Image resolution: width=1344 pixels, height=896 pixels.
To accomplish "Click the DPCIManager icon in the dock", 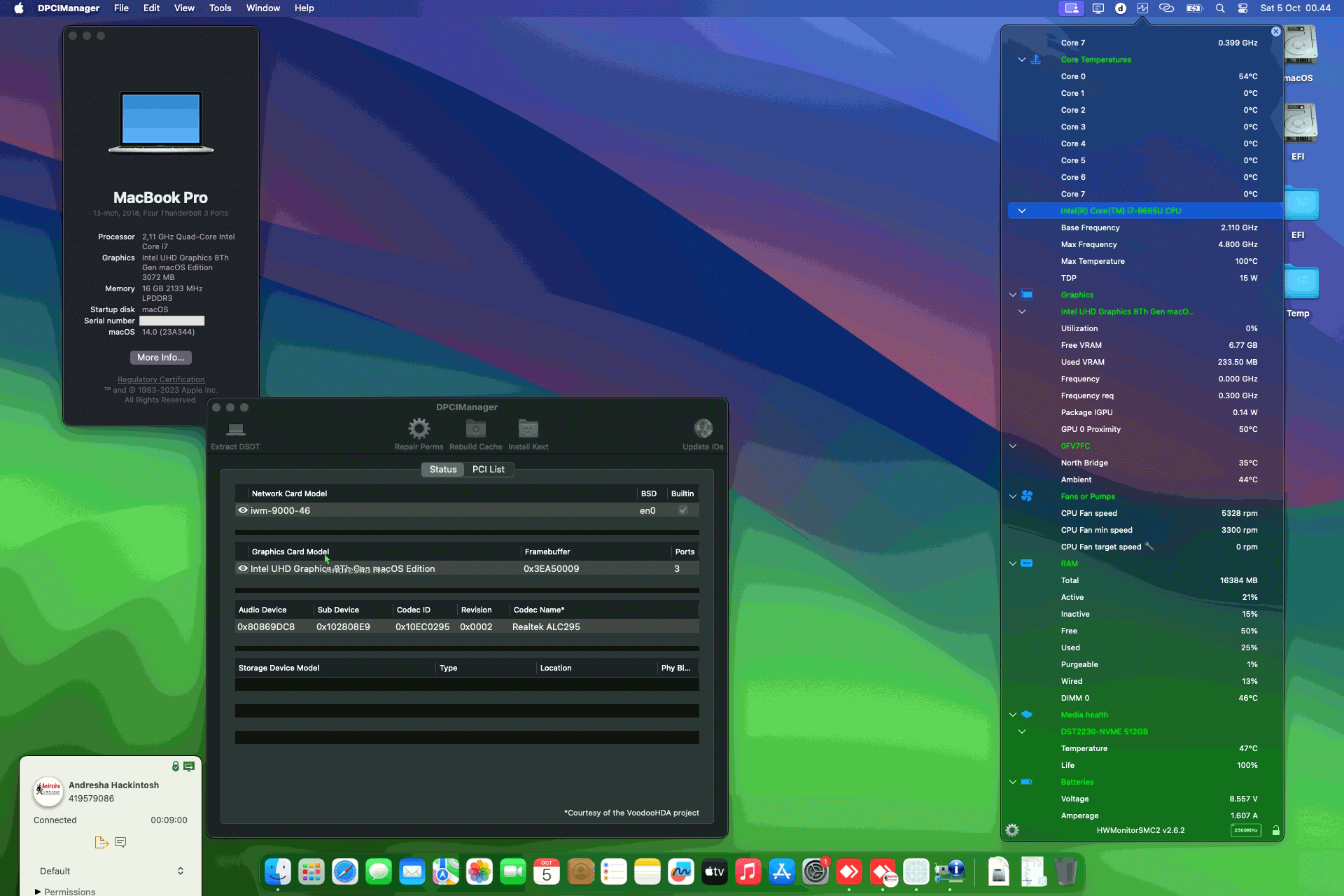I will coord(950,871).
